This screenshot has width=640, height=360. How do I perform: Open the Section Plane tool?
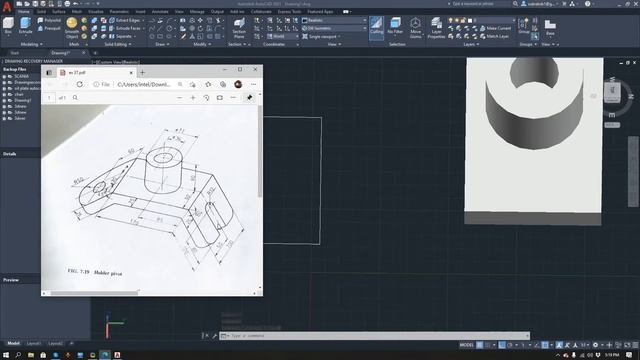point(239,28)
